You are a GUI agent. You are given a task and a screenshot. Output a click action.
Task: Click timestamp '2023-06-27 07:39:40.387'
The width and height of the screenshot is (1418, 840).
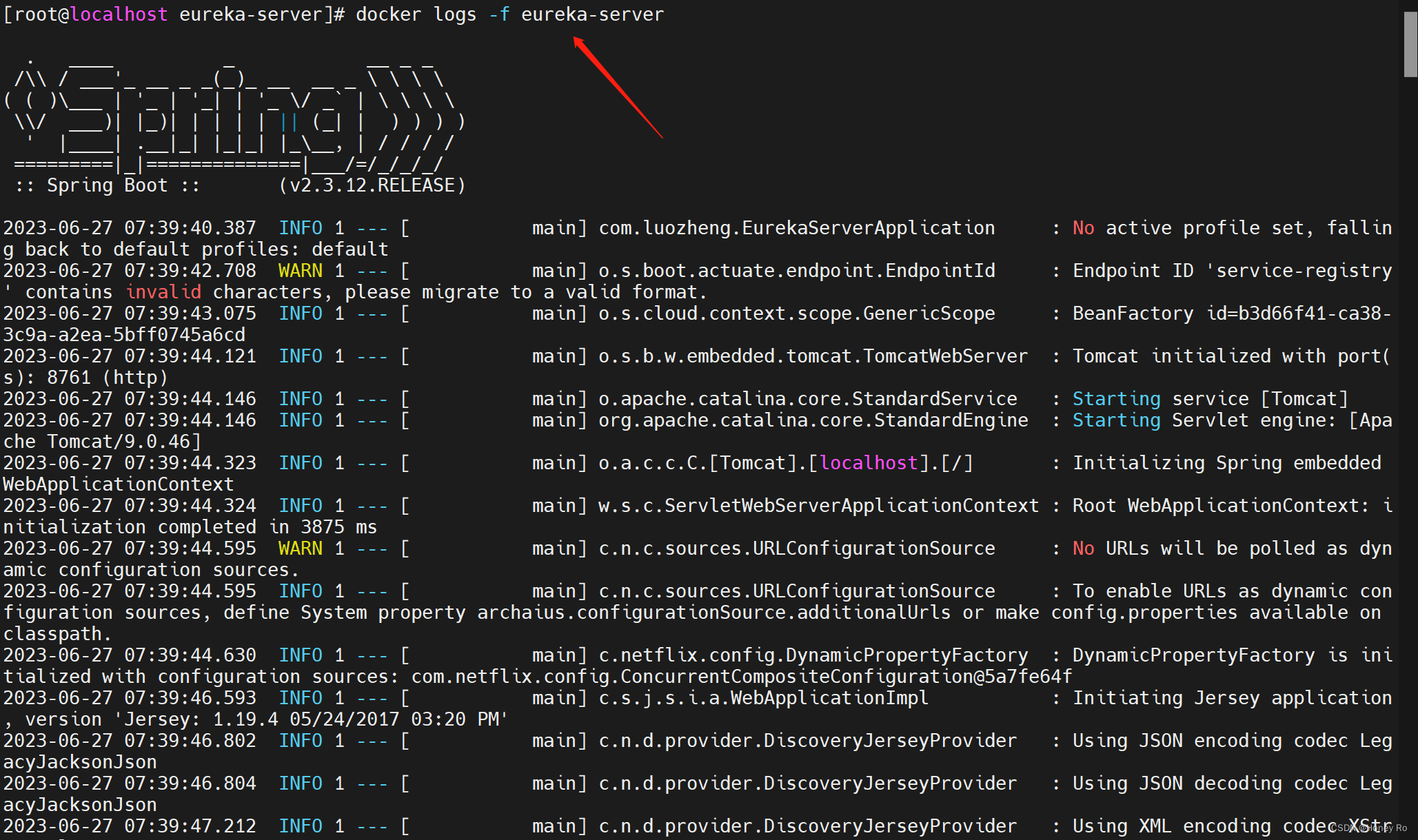tap(130, 228)
